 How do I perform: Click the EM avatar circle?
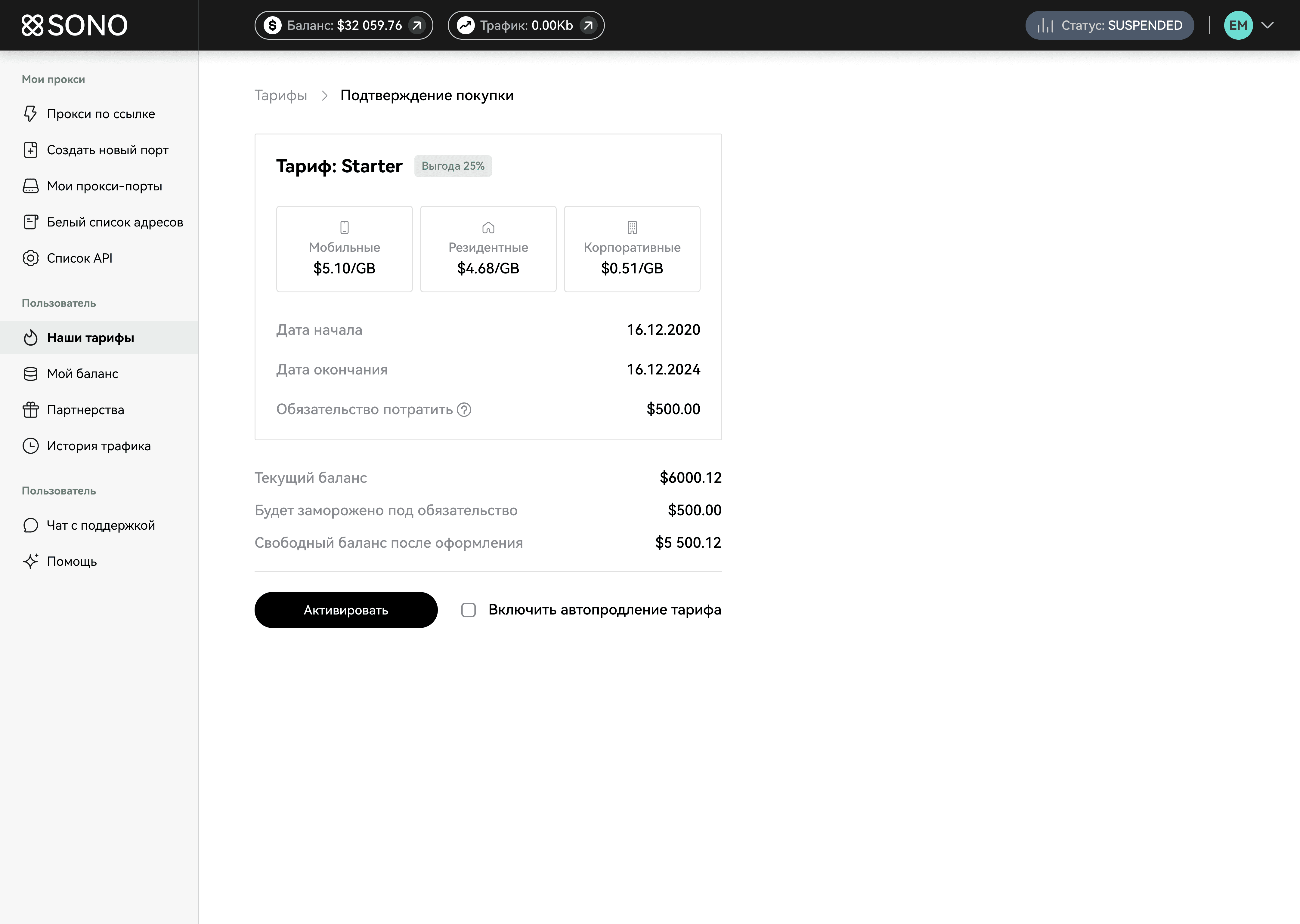click(x=1238, y=25)
